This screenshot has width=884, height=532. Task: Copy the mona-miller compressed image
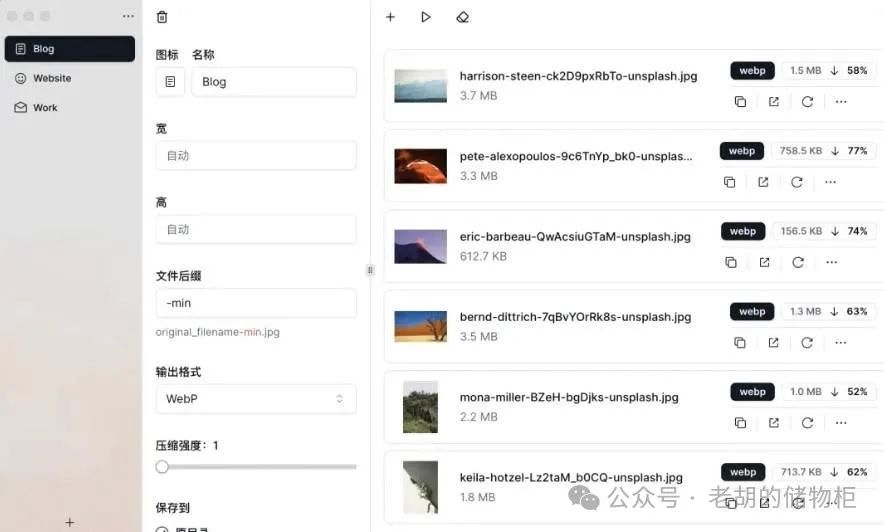740,423
